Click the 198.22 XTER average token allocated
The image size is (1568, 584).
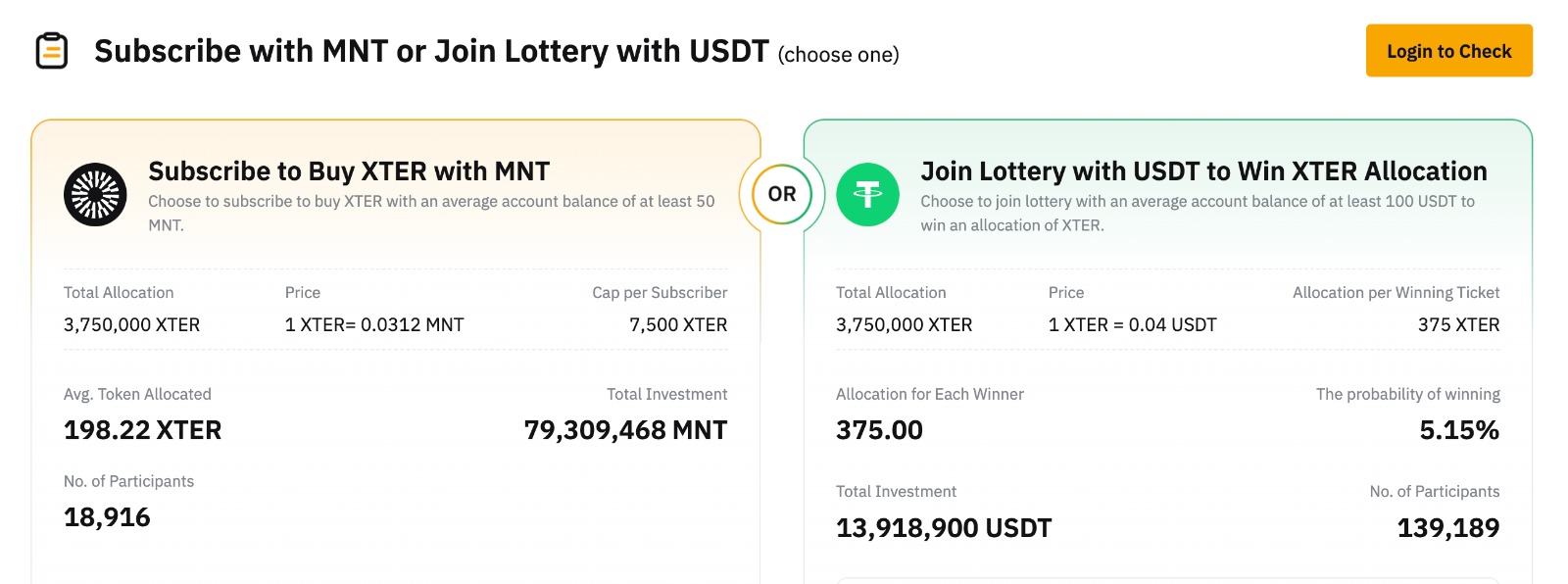[x=143, y=430]
